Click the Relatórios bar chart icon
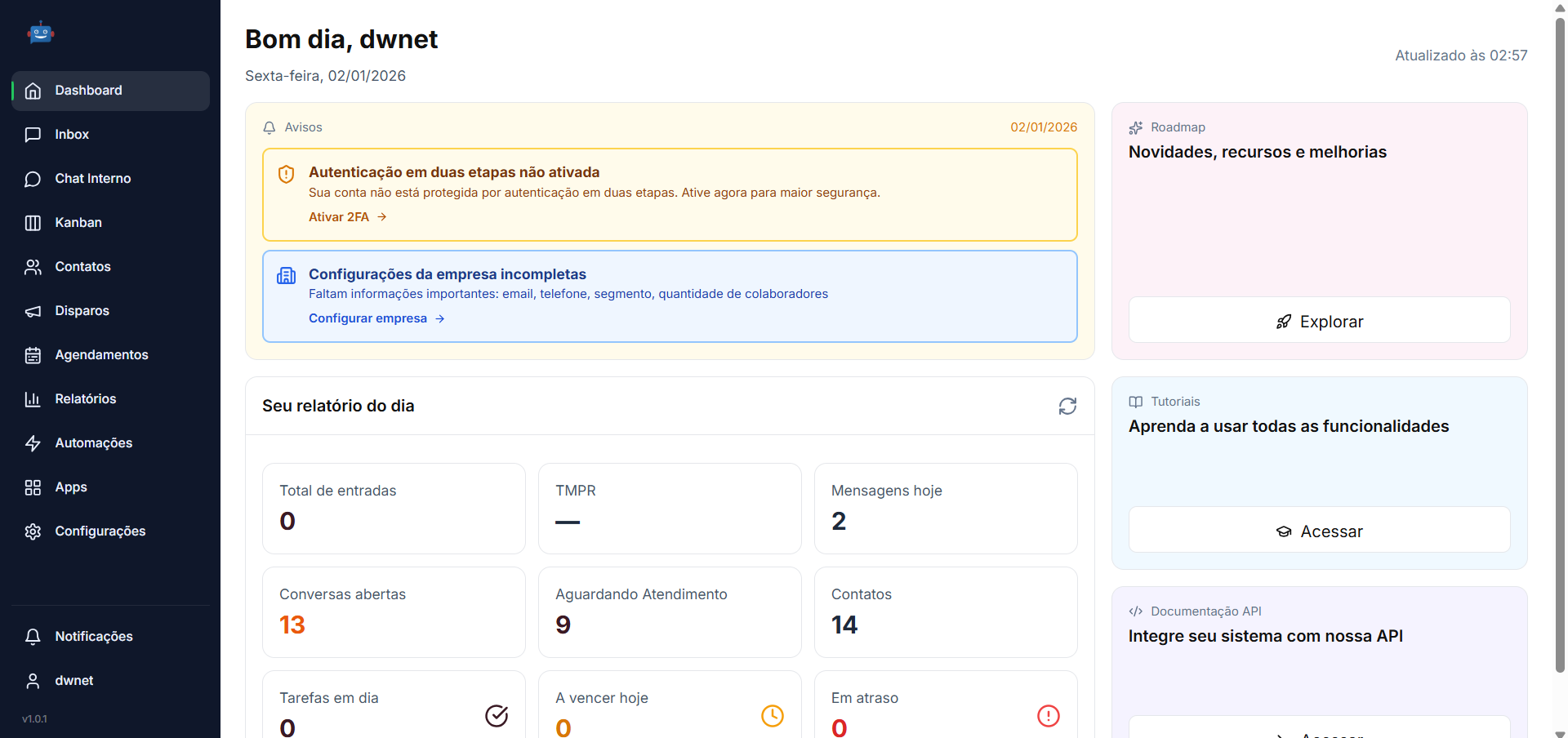Image resolution: width=1568 pixels, height=738 pixels. pos(33,399)
